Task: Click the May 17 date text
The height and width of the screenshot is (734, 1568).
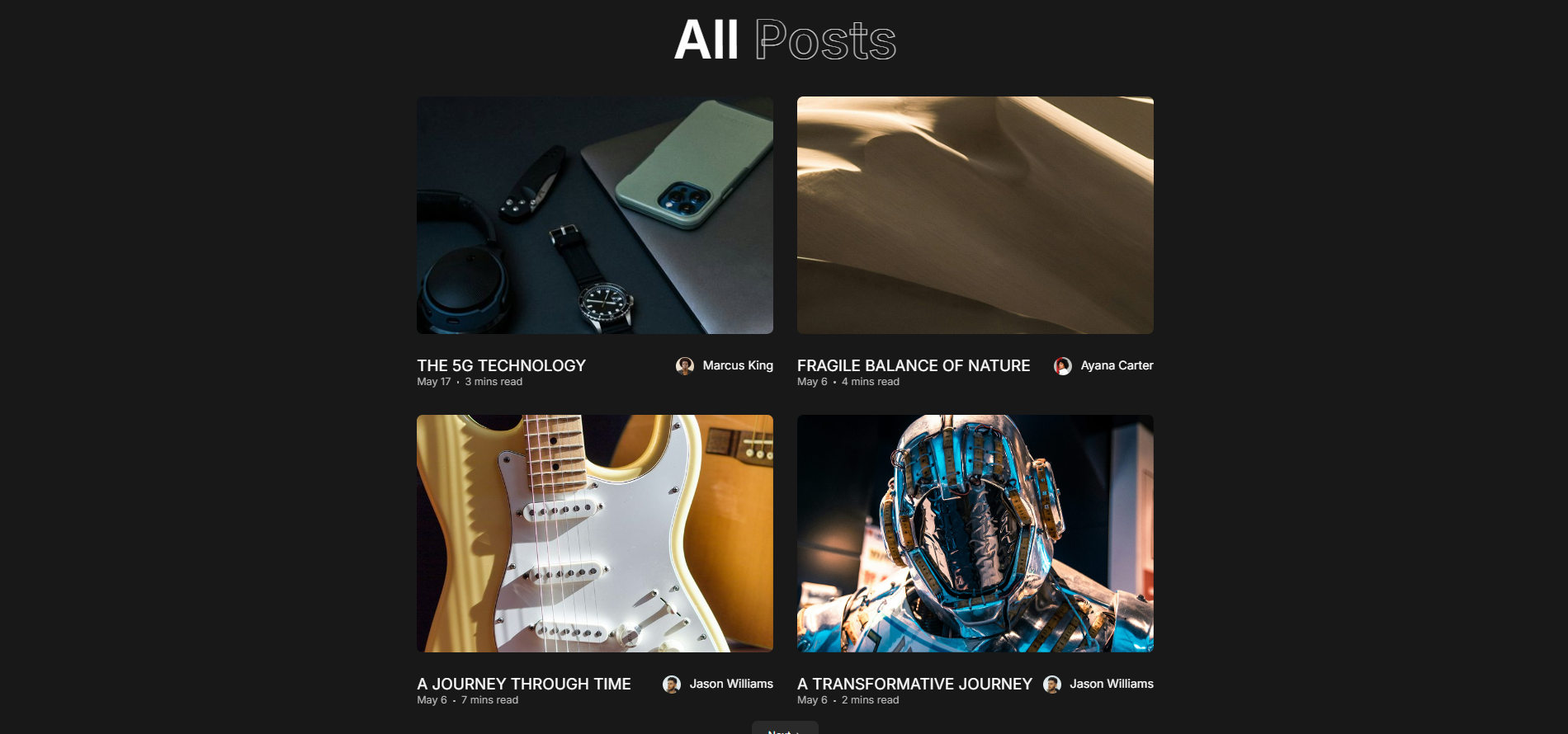Action: coord(434,382)
